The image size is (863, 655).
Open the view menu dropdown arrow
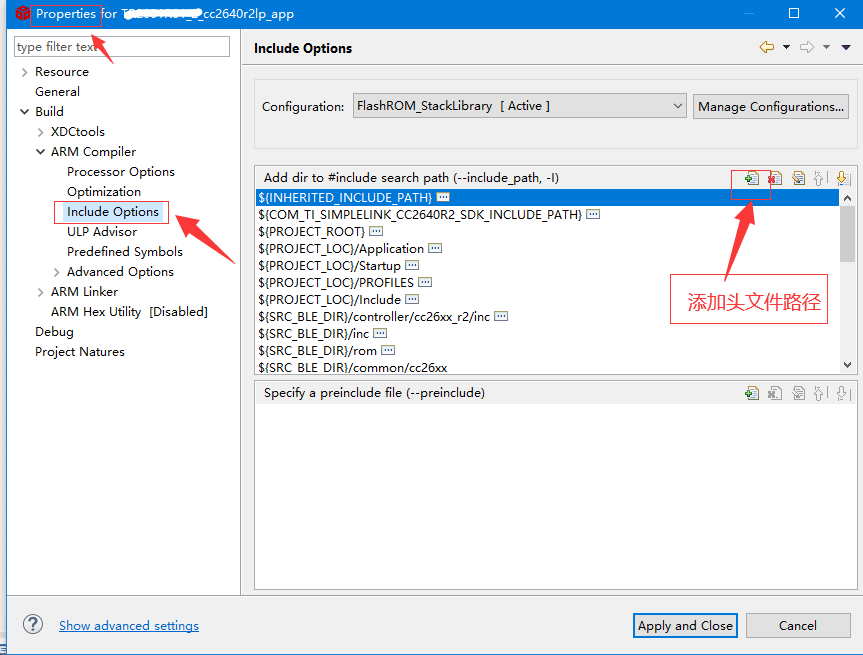tap(846, 47)
